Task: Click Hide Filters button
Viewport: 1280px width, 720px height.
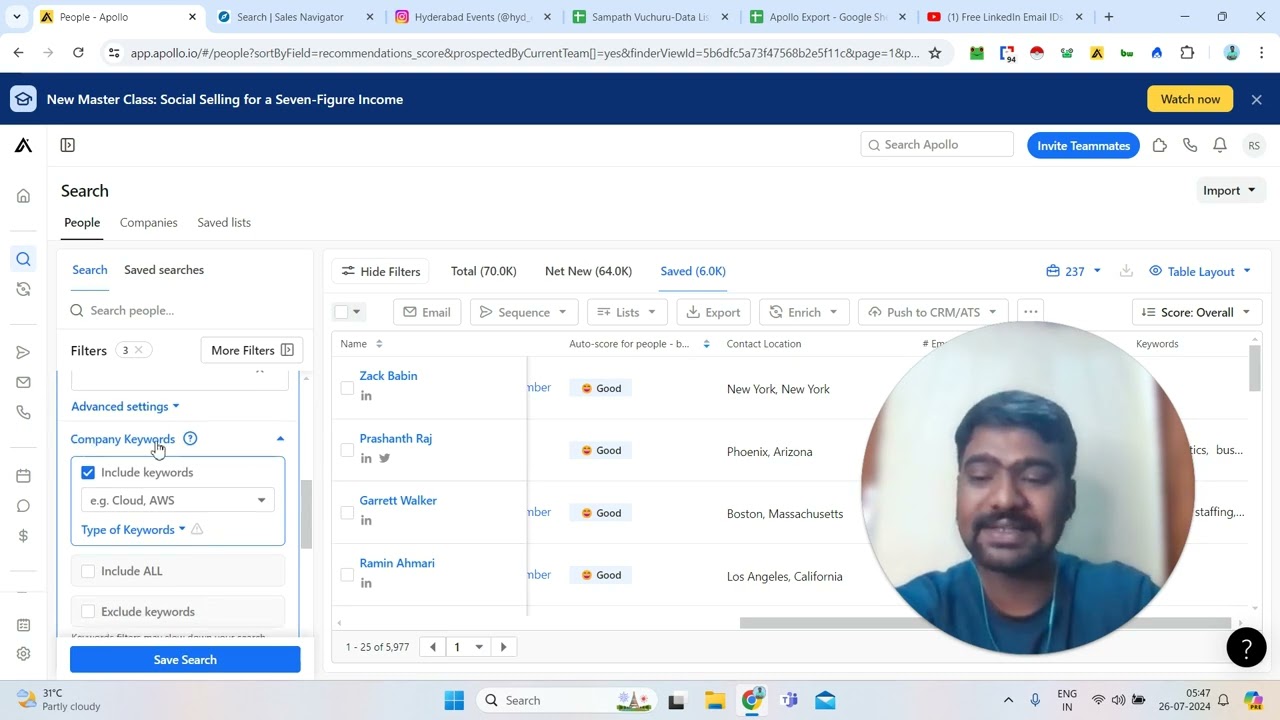Action: pos(381,271)
